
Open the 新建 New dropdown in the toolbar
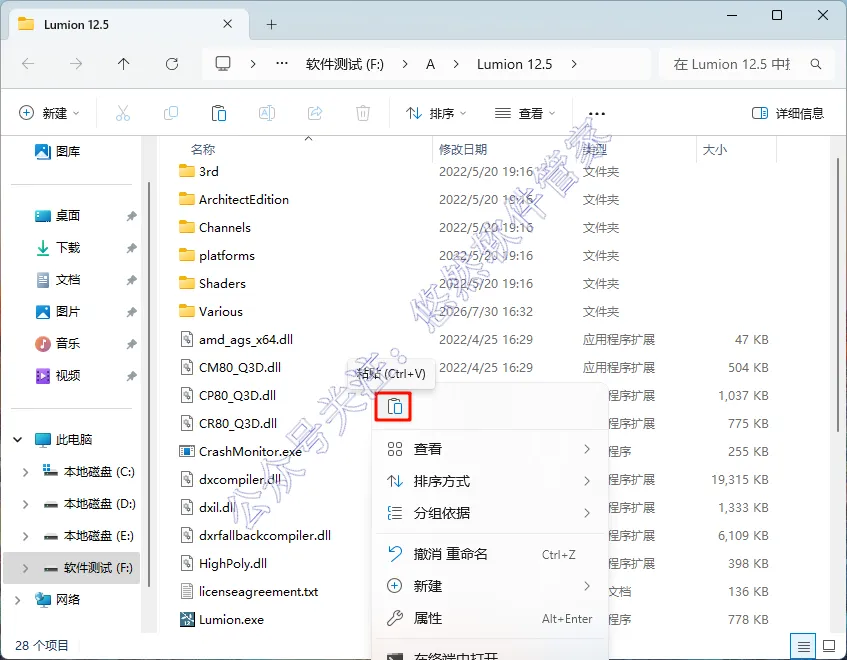click(x=49, y=113)
